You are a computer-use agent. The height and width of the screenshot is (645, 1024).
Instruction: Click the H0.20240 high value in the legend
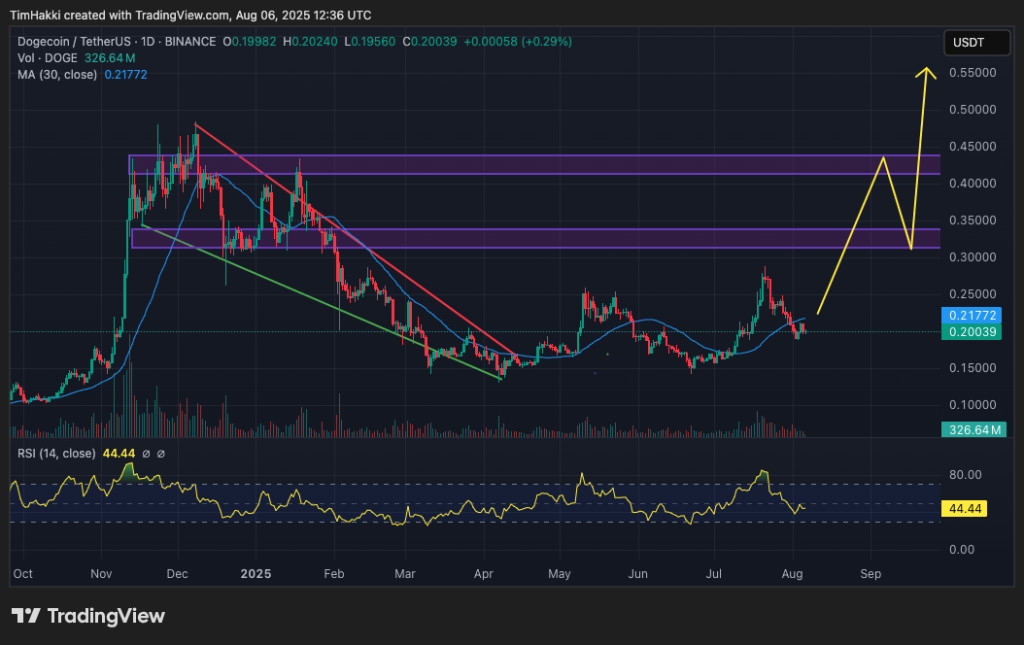pos(310,42)
